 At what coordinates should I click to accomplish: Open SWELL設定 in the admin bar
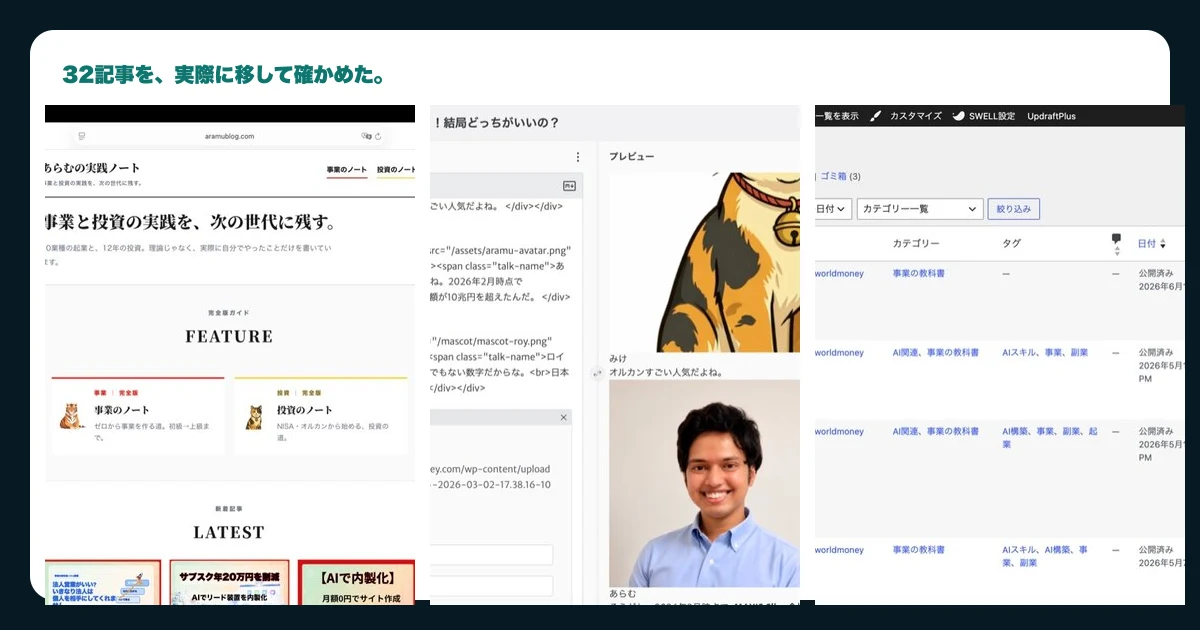tap(992, 116)
